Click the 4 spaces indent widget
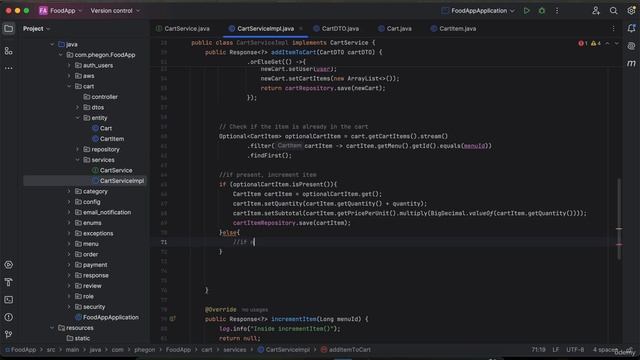640x360 pixels. [605, 350]
